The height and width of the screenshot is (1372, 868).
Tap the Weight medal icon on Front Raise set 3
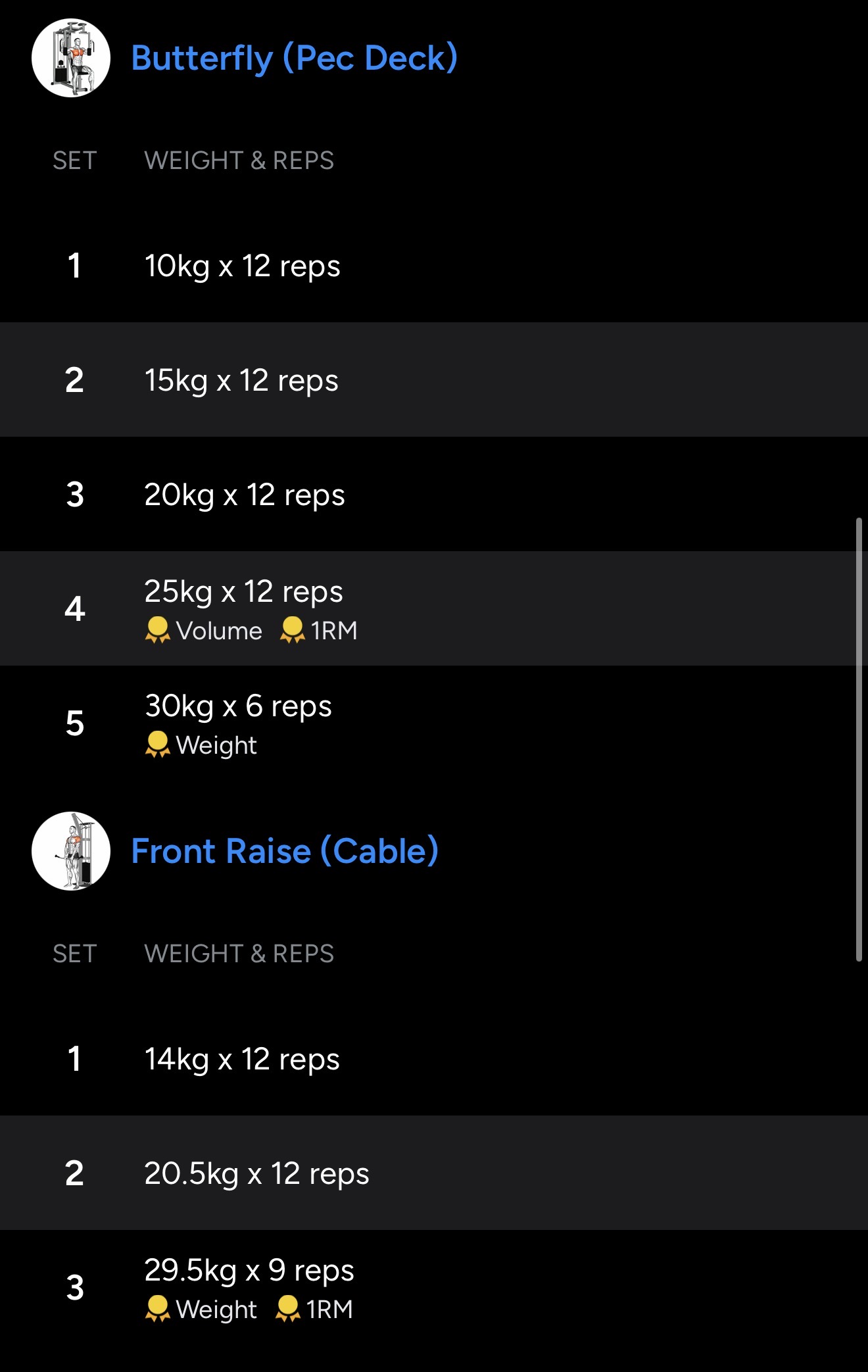point(158,1309)
